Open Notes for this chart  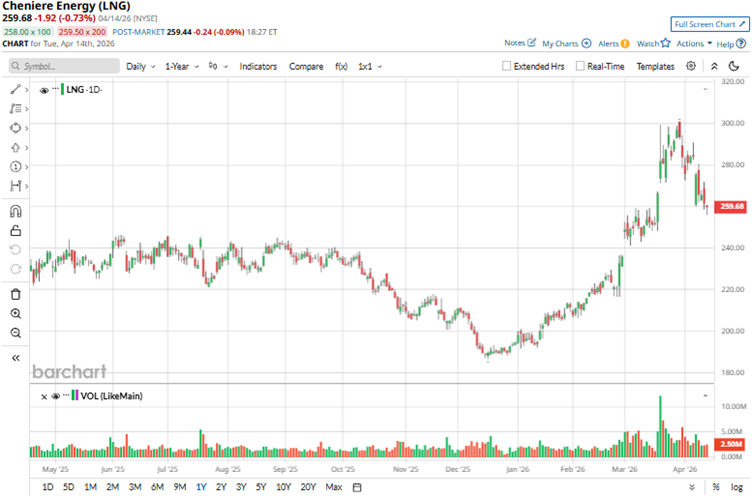[520, 43]
